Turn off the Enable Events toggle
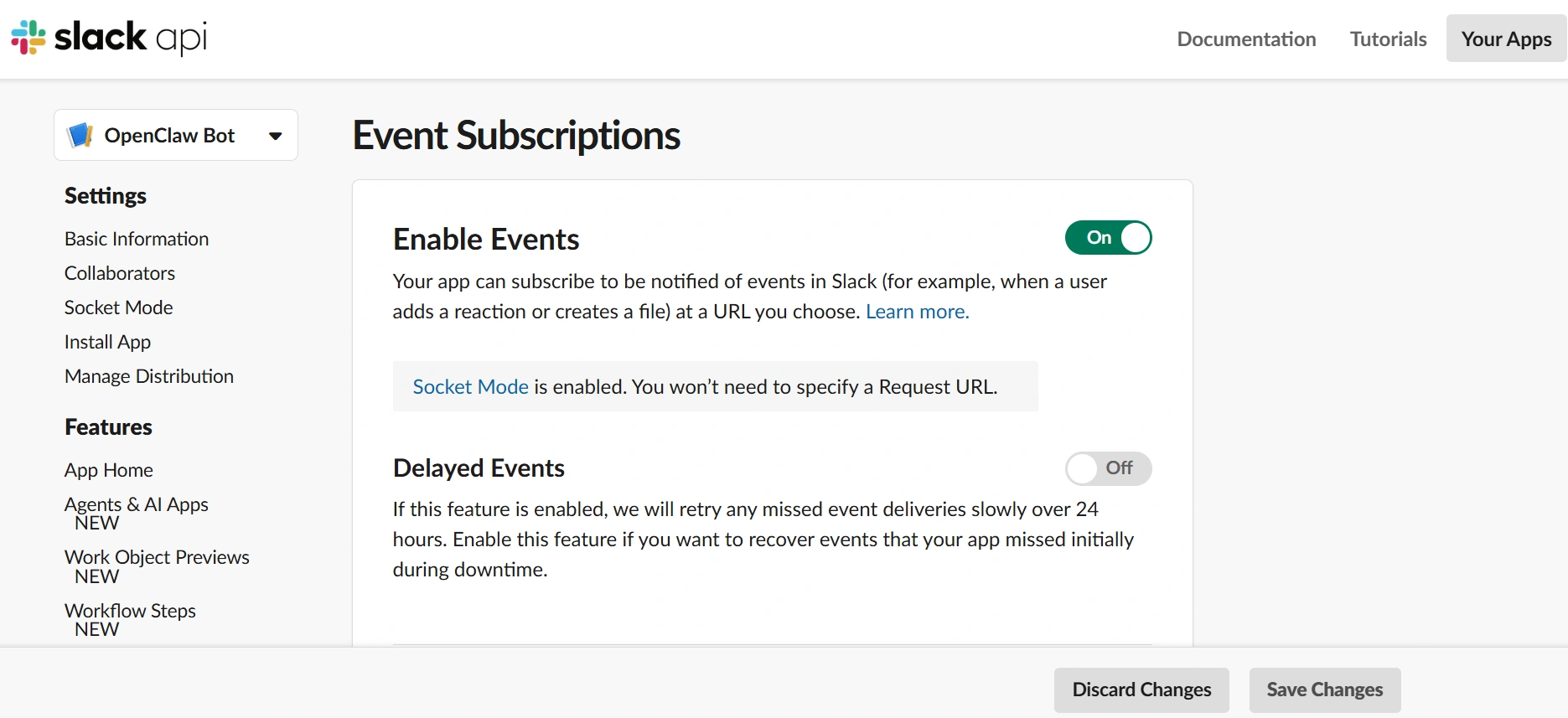Viewport: 1568px width, 718px height. click(x=1108, y=238)
